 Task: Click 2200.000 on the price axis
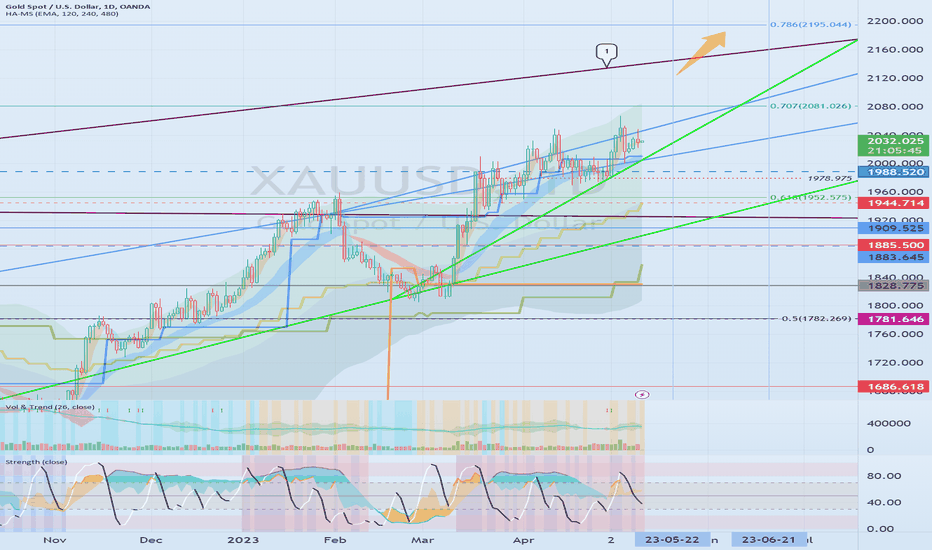895,21
